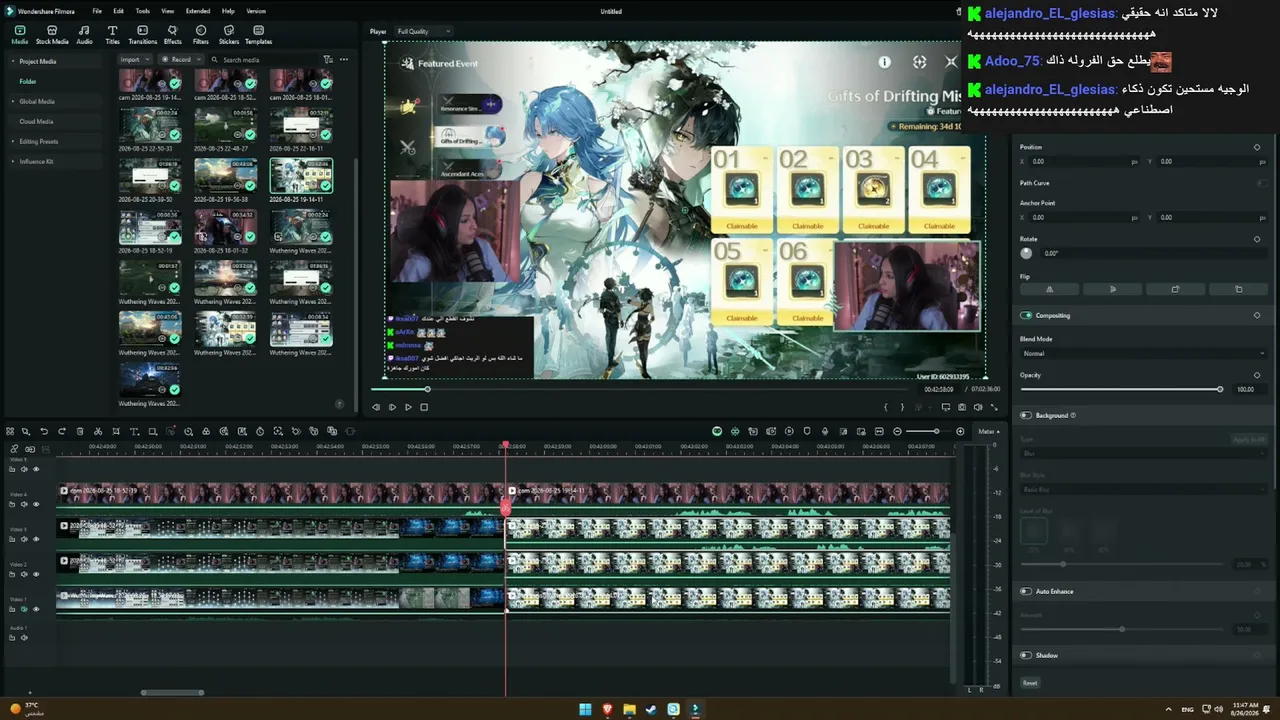Adjust preview volume via speaker icon
Image resolution: width=1280 pixels, height=720 pixels.
tap(978, 407)
